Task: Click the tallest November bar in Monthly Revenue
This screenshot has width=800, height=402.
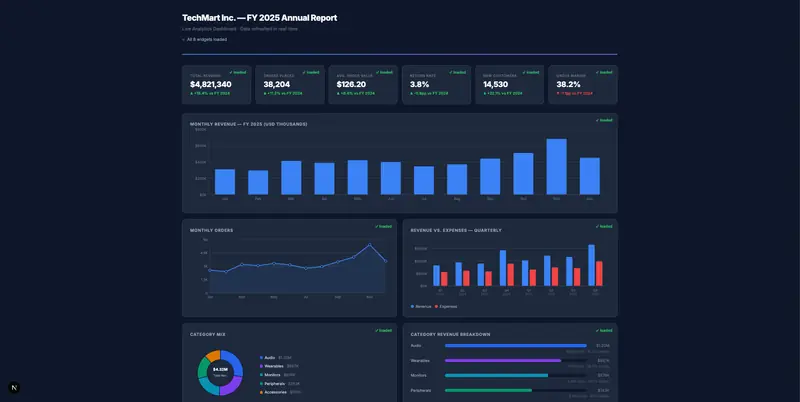Action: point(556,166)
